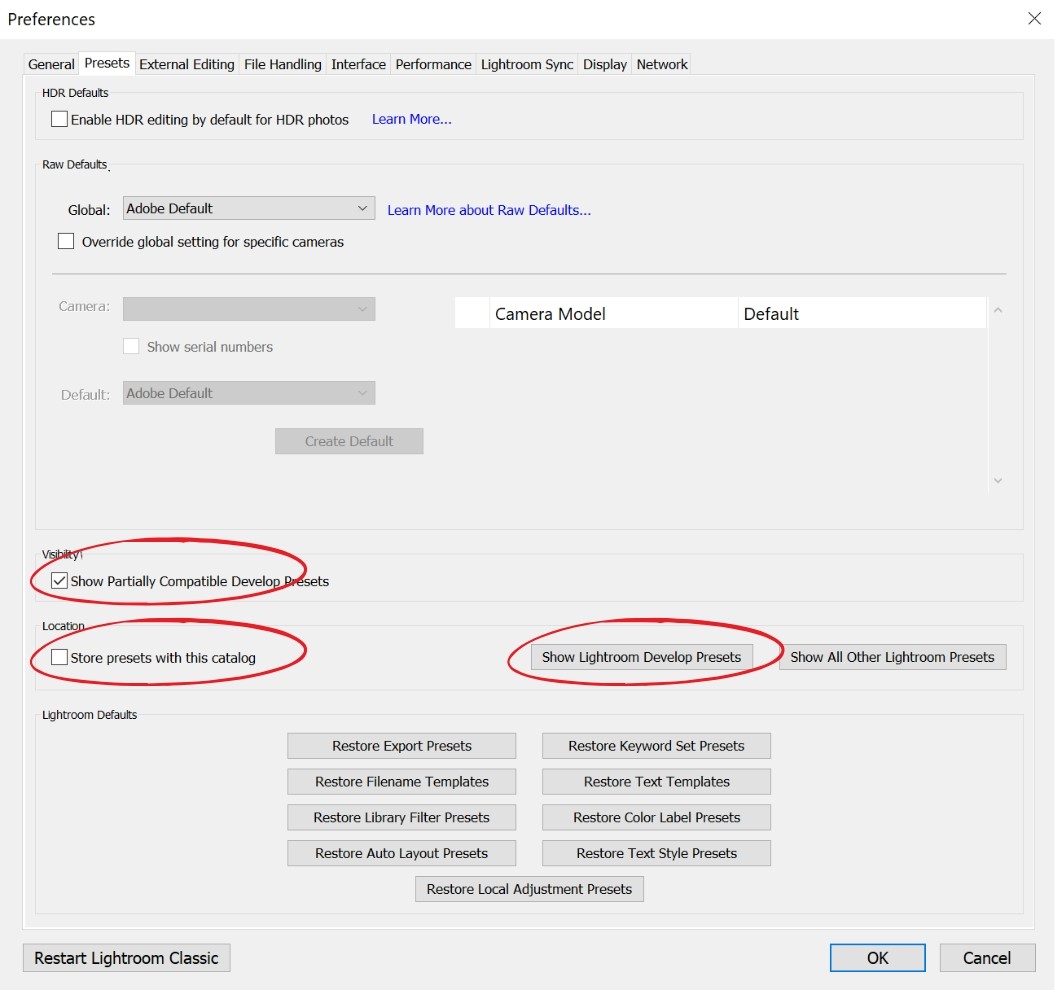Uncheck Show Partially Compatible Develop Presets
The height and width of the screenshot is (990, 1055).
59,581
